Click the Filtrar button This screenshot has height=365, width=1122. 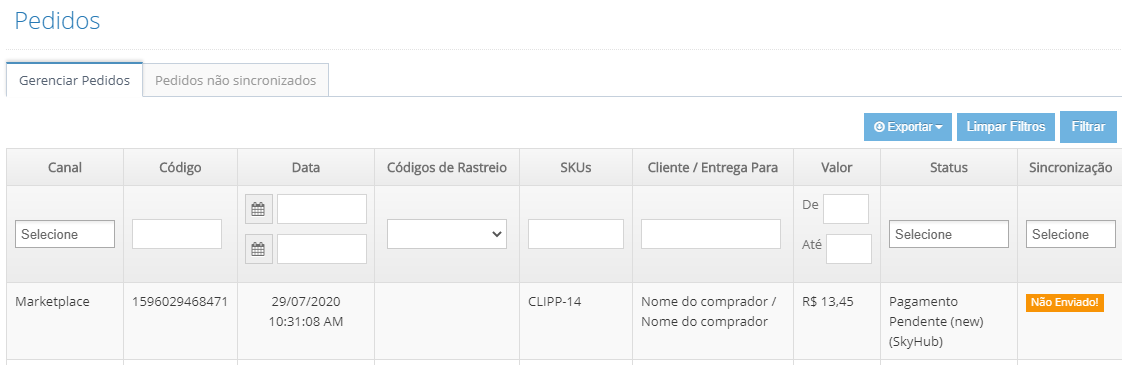coord(1088,127)
